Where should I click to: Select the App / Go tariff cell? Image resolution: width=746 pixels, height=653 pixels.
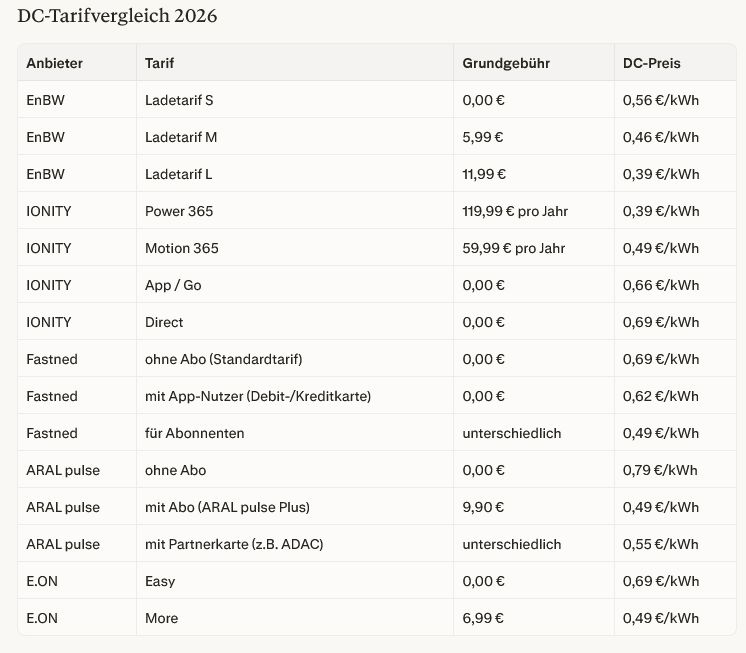[173, 285]
